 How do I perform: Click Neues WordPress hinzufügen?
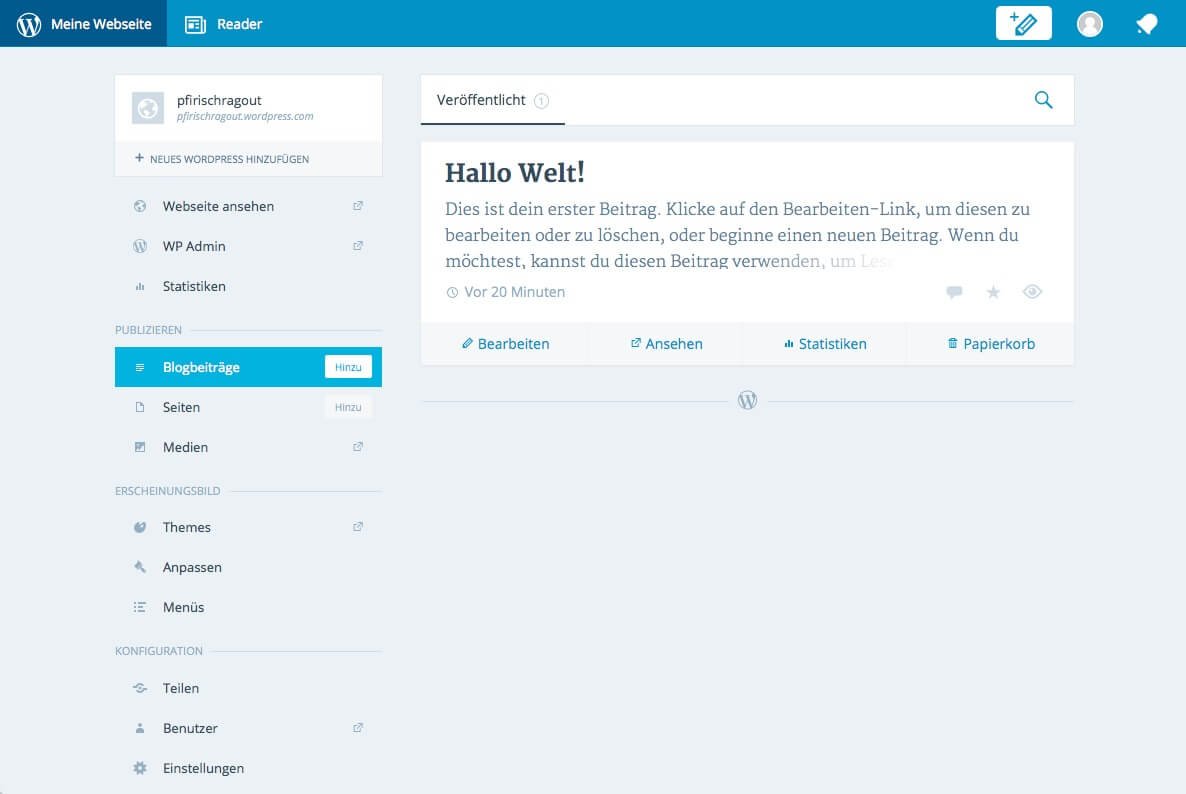[x=222, y=159]
